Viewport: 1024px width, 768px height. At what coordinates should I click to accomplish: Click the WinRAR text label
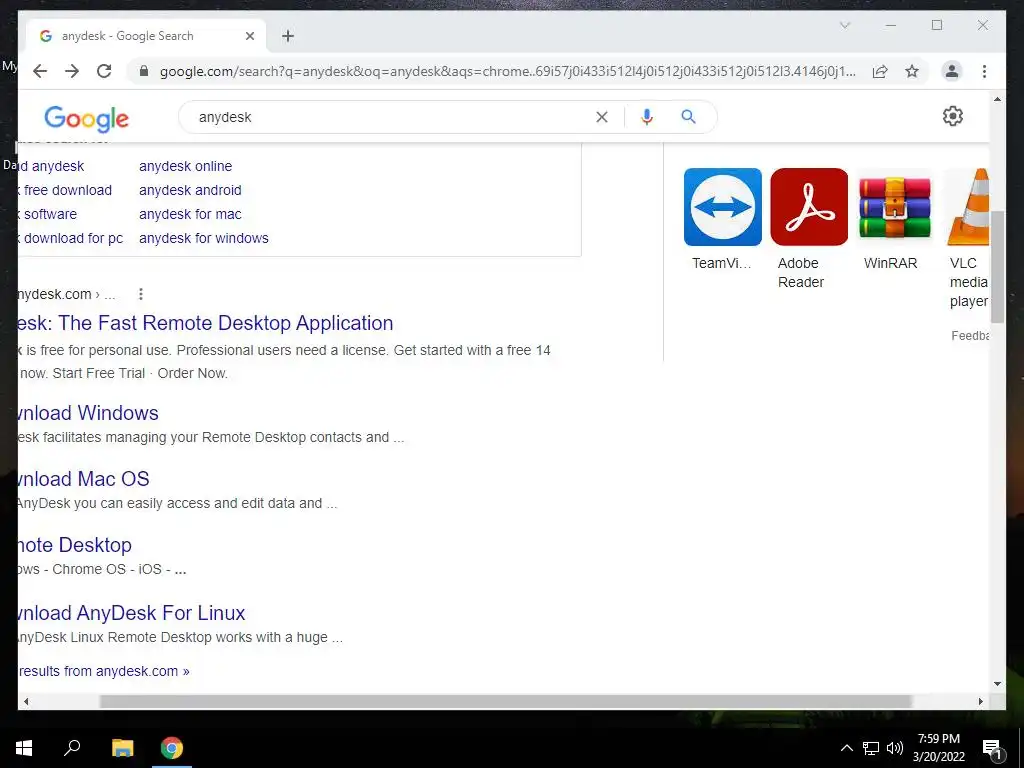coord(890,263)
